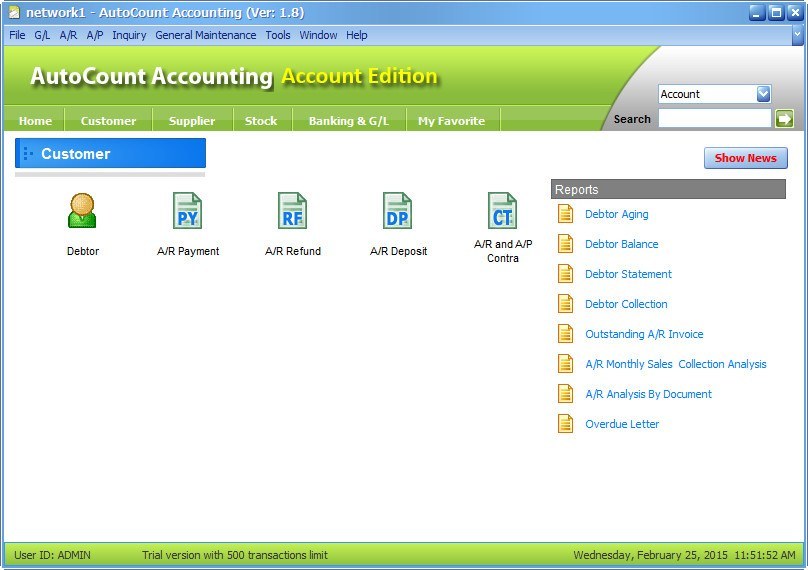Open A/R Payment PY icon

pos(188,210)
